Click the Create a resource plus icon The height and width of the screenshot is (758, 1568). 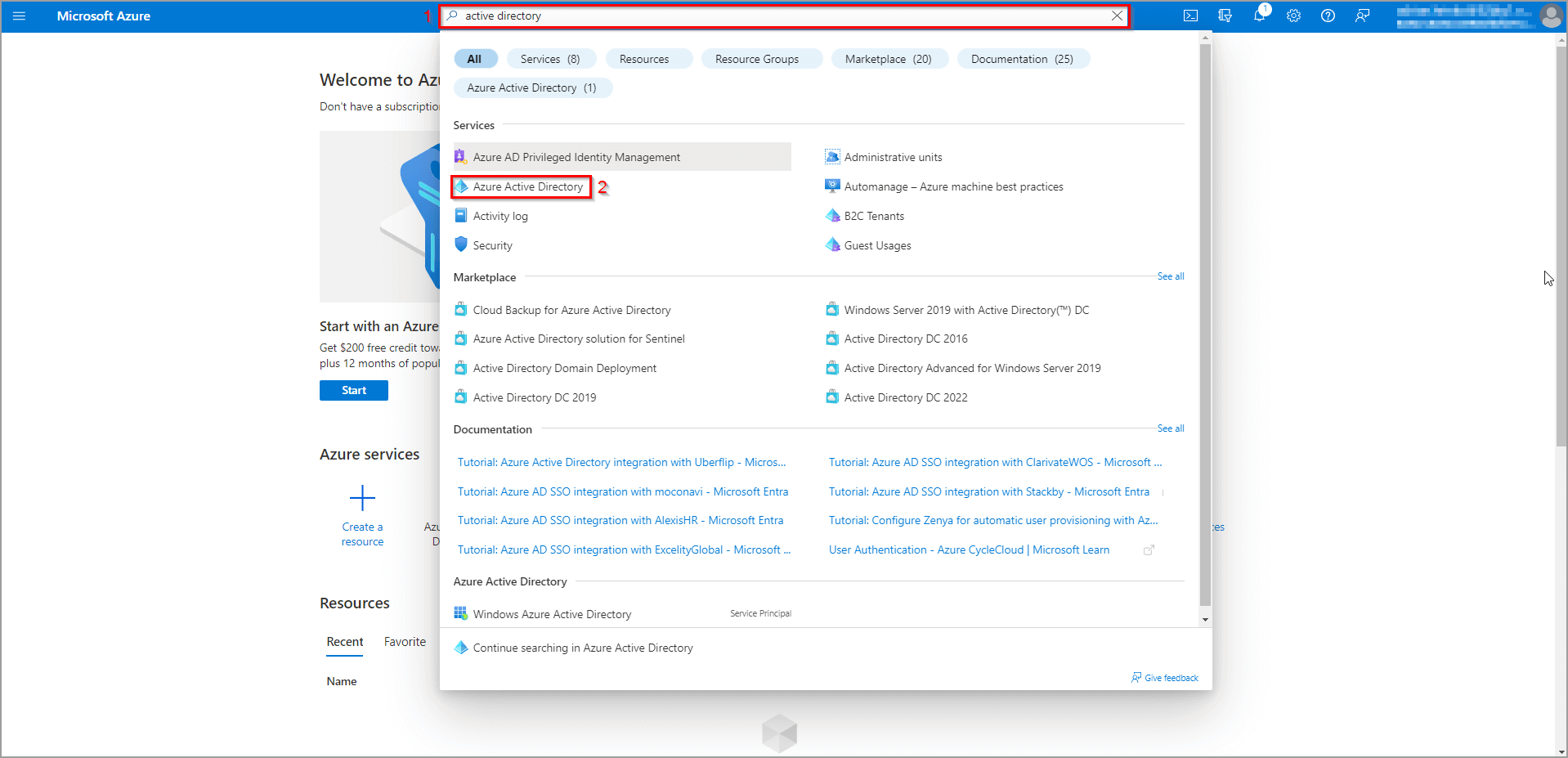362,498
